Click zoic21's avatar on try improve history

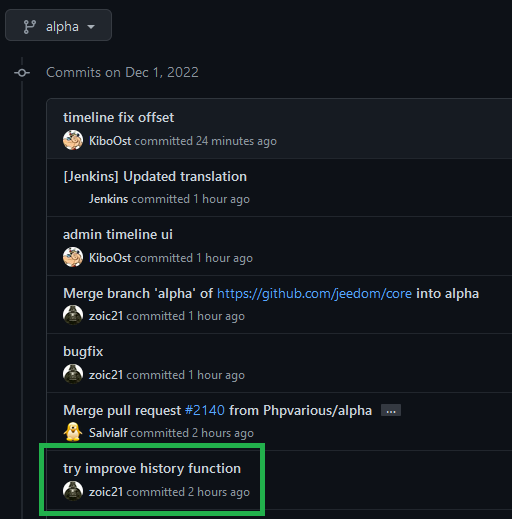pos(73,491)
